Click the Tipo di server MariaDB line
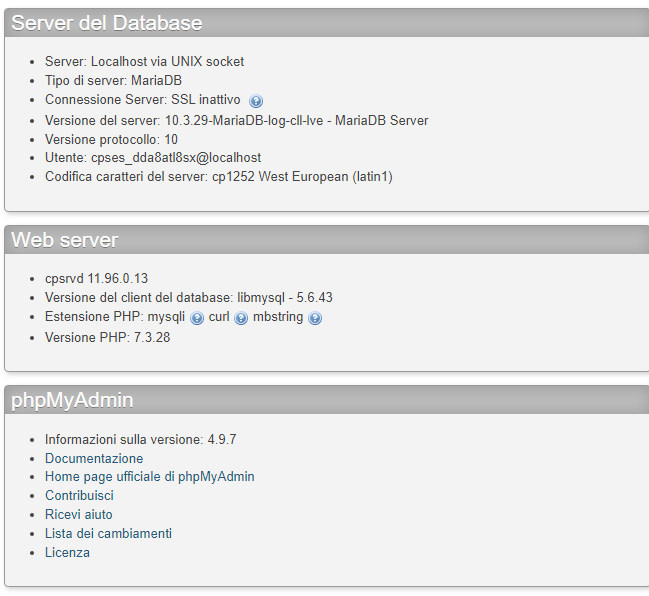Viewport: 649px width, 596px height. pyautogui.click(x=113, y=80)
